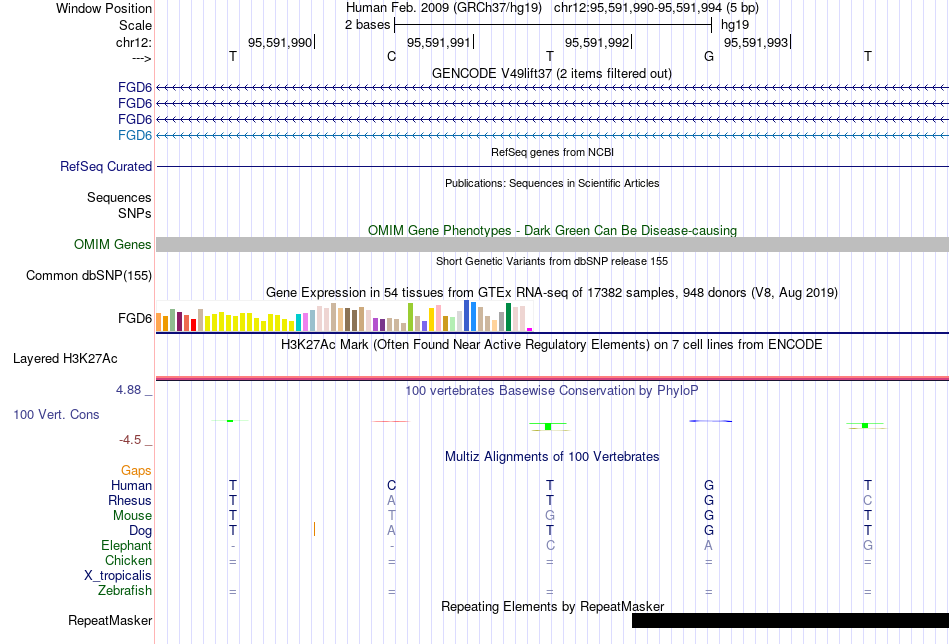
Task: Click the orange Gaps label
Action: pyautogui.click(x=136, y=471)
